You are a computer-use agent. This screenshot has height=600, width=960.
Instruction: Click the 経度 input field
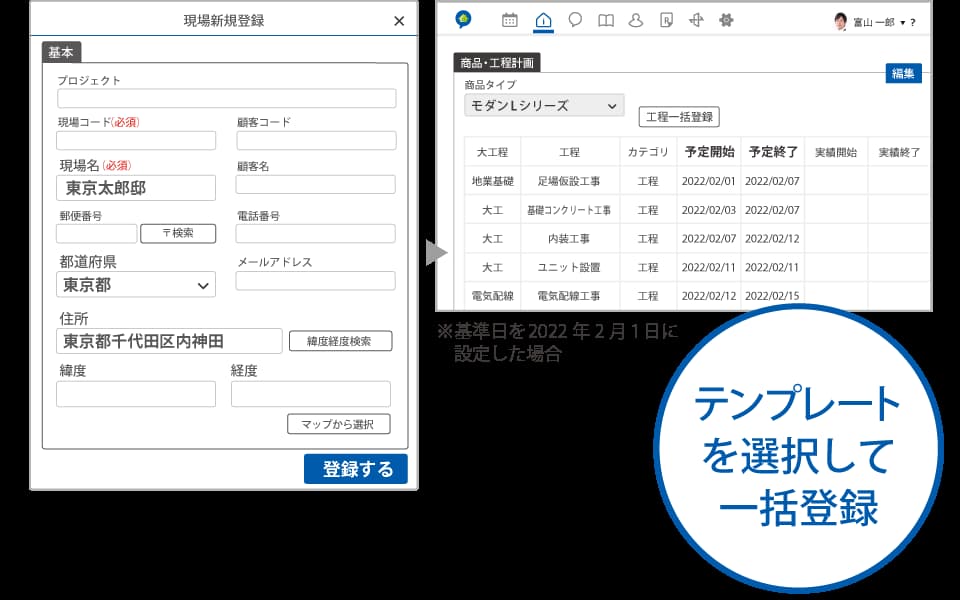(310, 394)
